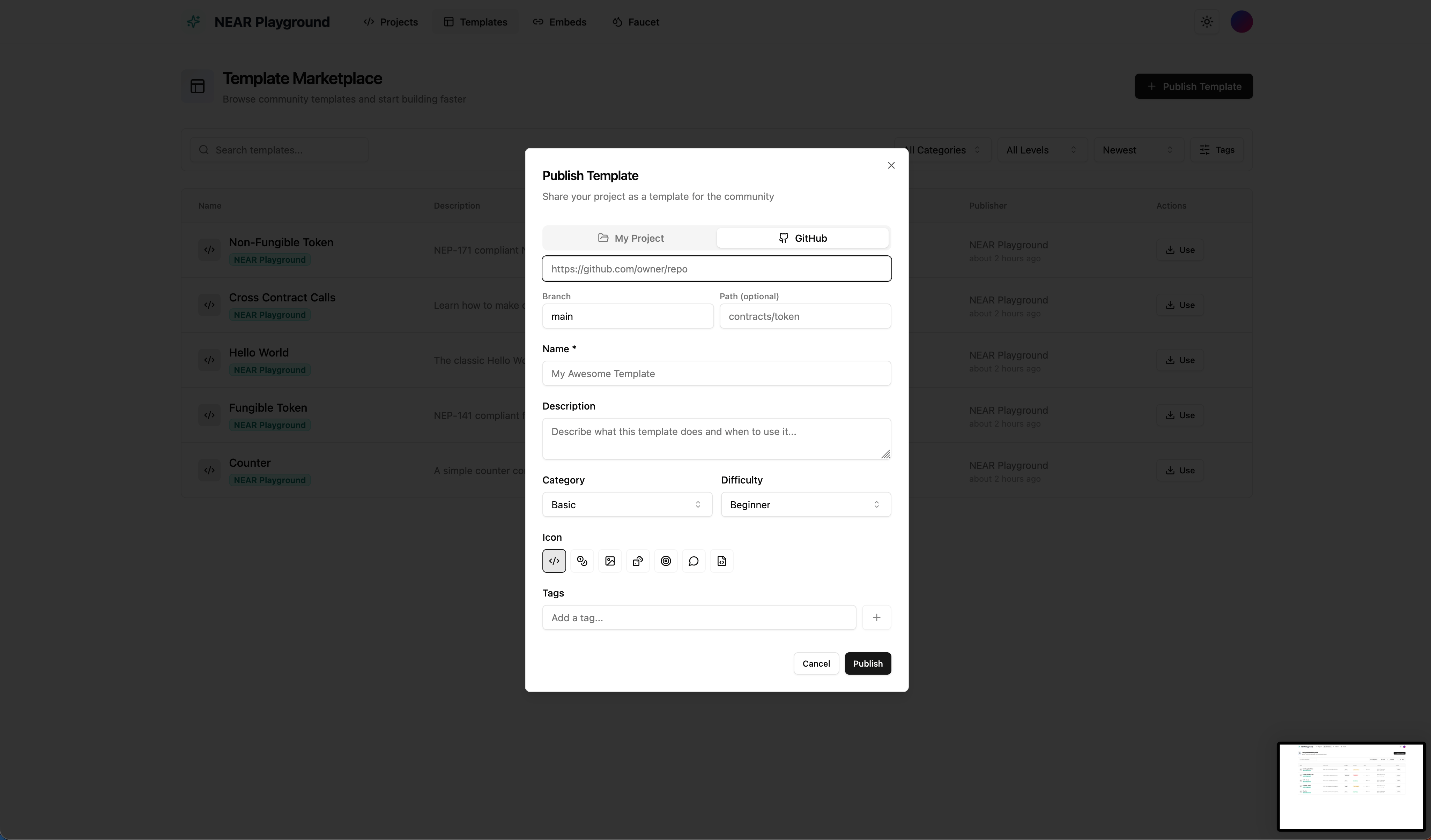Use the Cross Contract Calls template
This screenshot has height=840, width=1431.
(x=1180, y=305)
